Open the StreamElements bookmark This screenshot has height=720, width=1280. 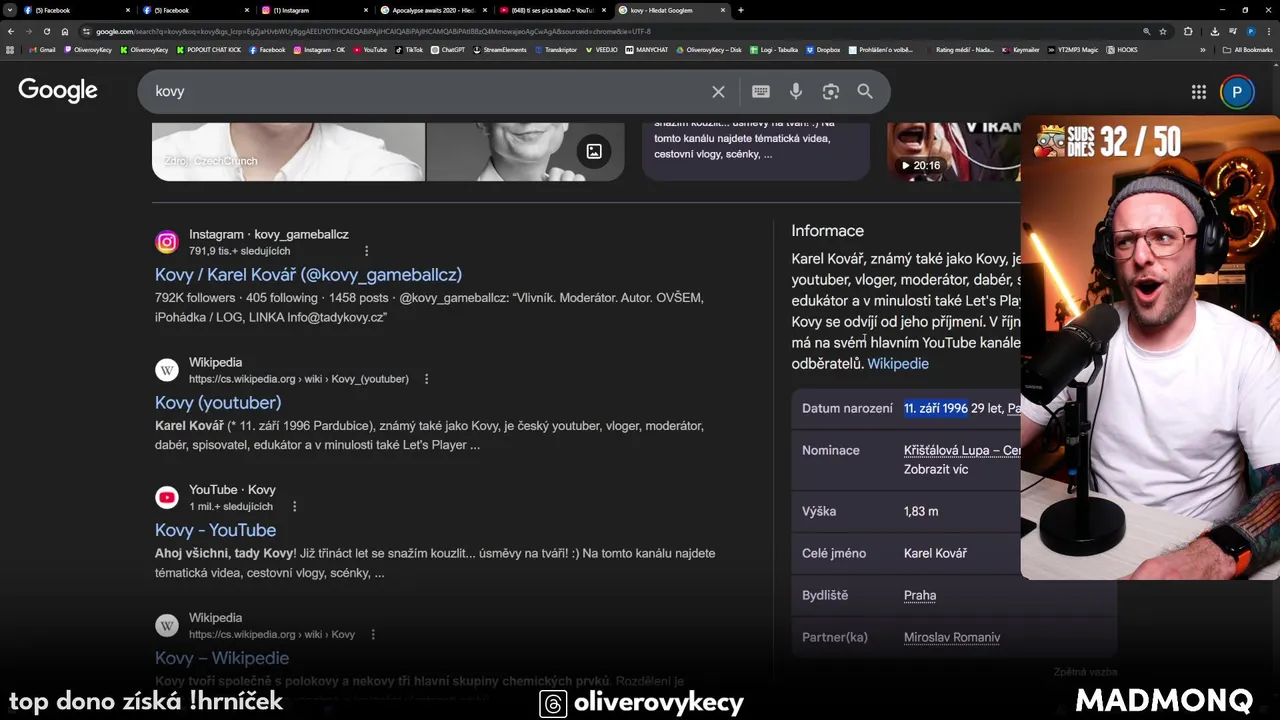500,49
